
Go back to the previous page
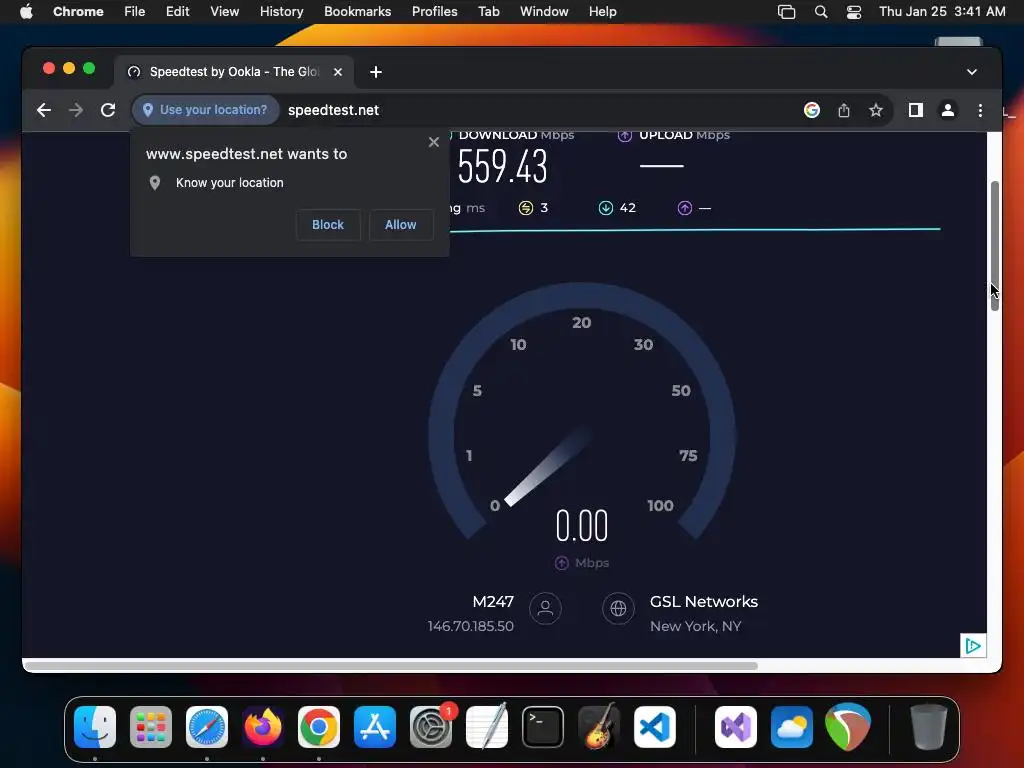[44, 110]
